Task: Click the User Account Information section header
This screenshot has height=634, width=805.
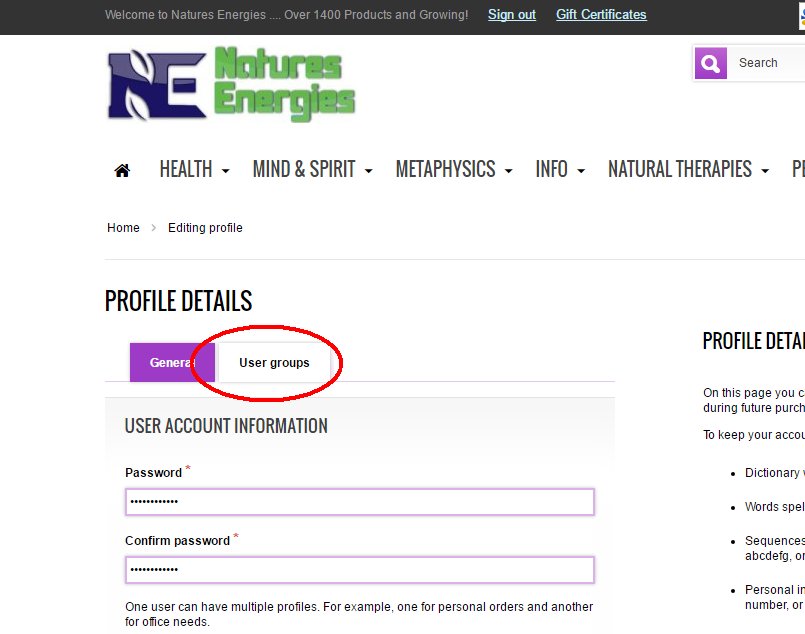Action: tap(226, 426)
